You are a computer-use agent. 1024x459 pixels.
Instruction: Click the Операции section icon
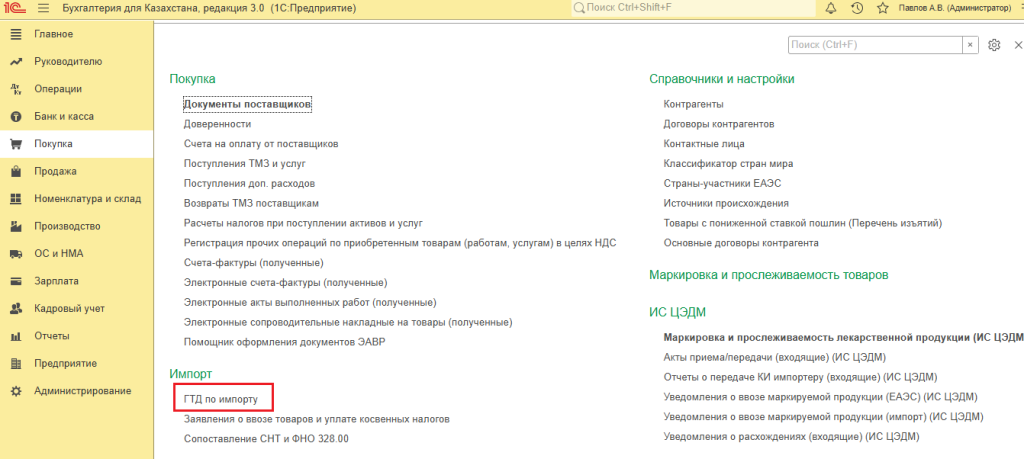(x=16, y=89)
